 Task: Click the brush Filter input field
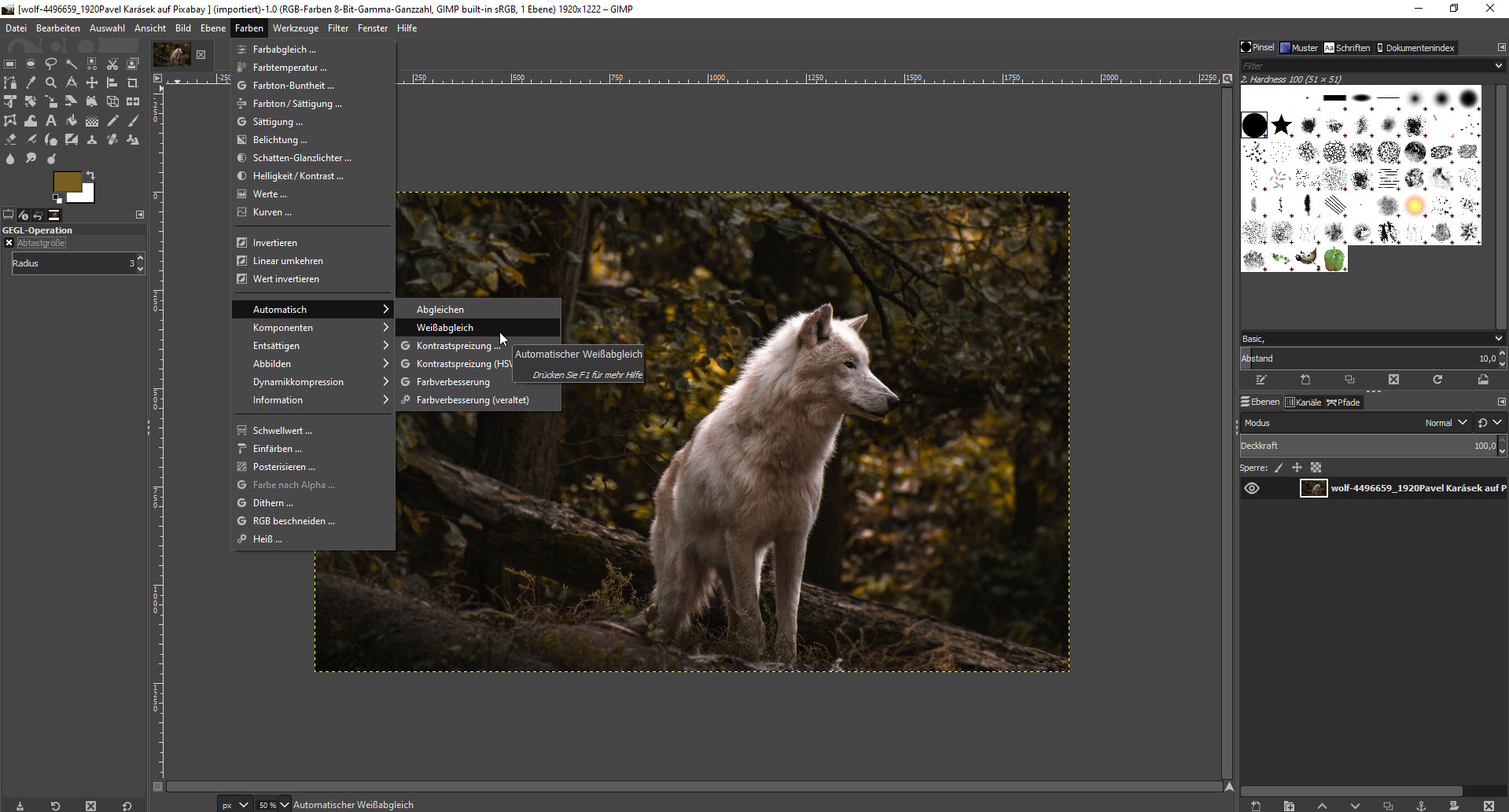pos(1366,66)
